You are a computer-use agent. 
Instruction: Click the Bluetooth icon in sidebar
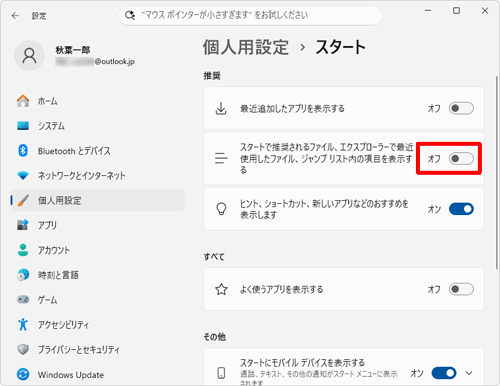[x=23, y=151]
